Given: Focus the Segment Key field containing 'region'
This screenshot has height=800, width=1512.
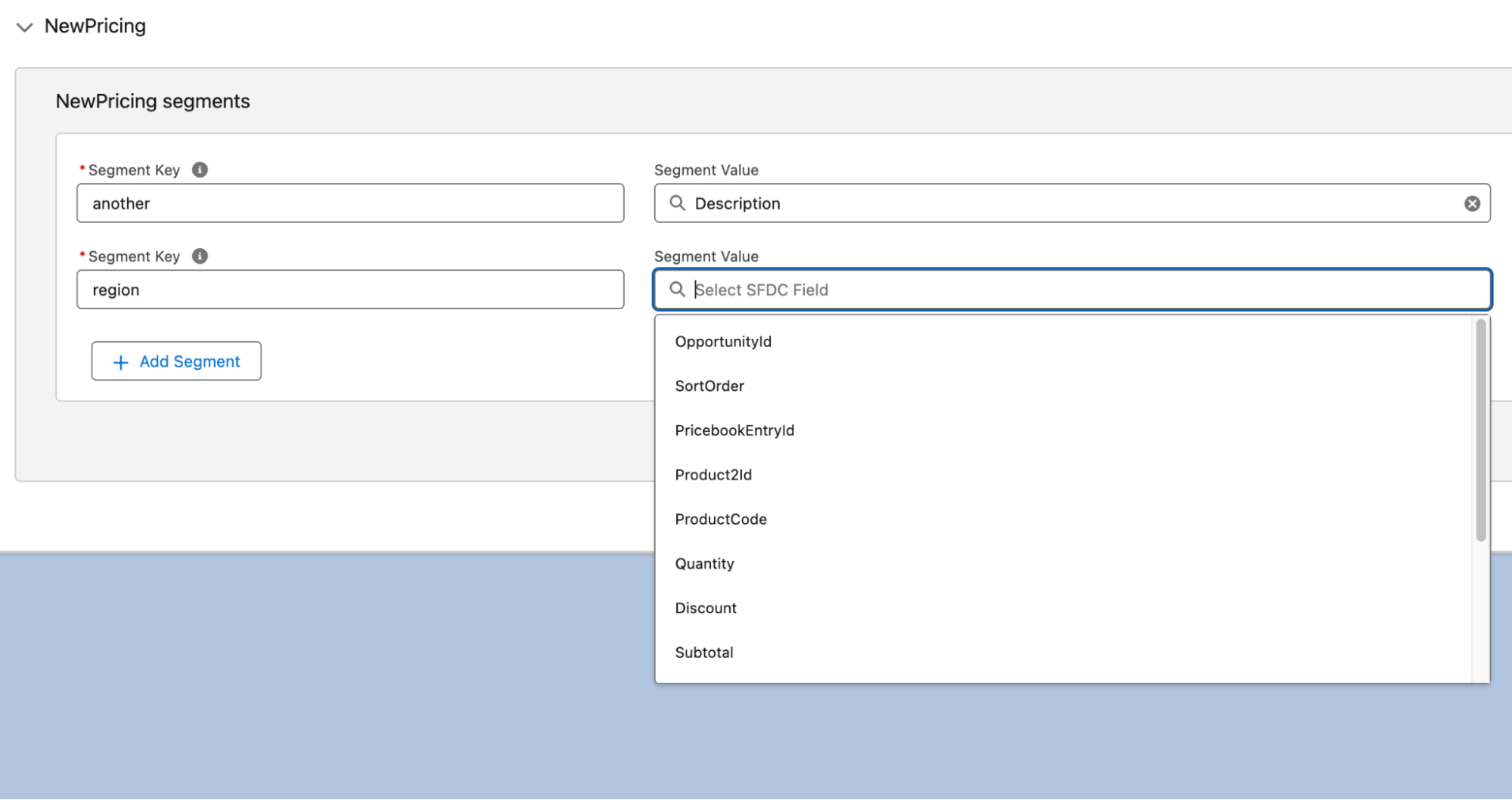Looking at the screenshot, I should tap(350, 290).
